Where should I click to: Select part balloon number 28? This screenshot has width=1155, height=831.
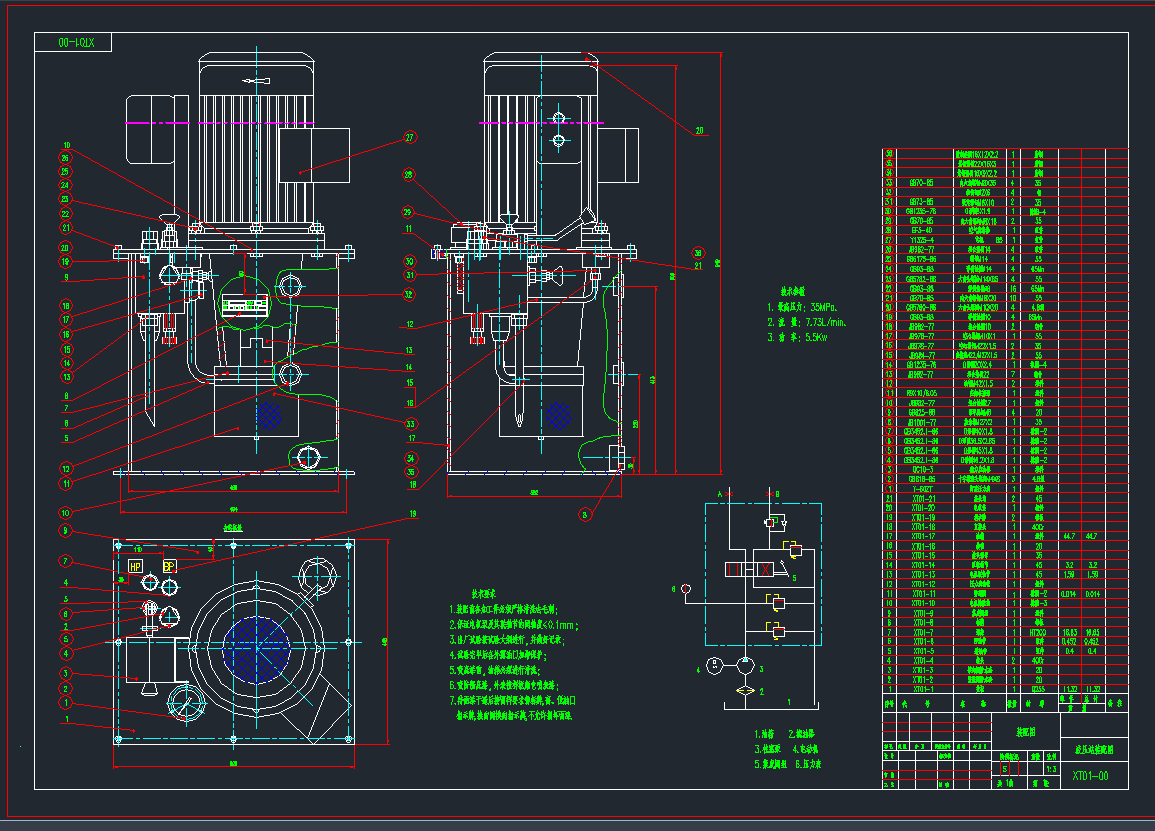pos(408,175)
